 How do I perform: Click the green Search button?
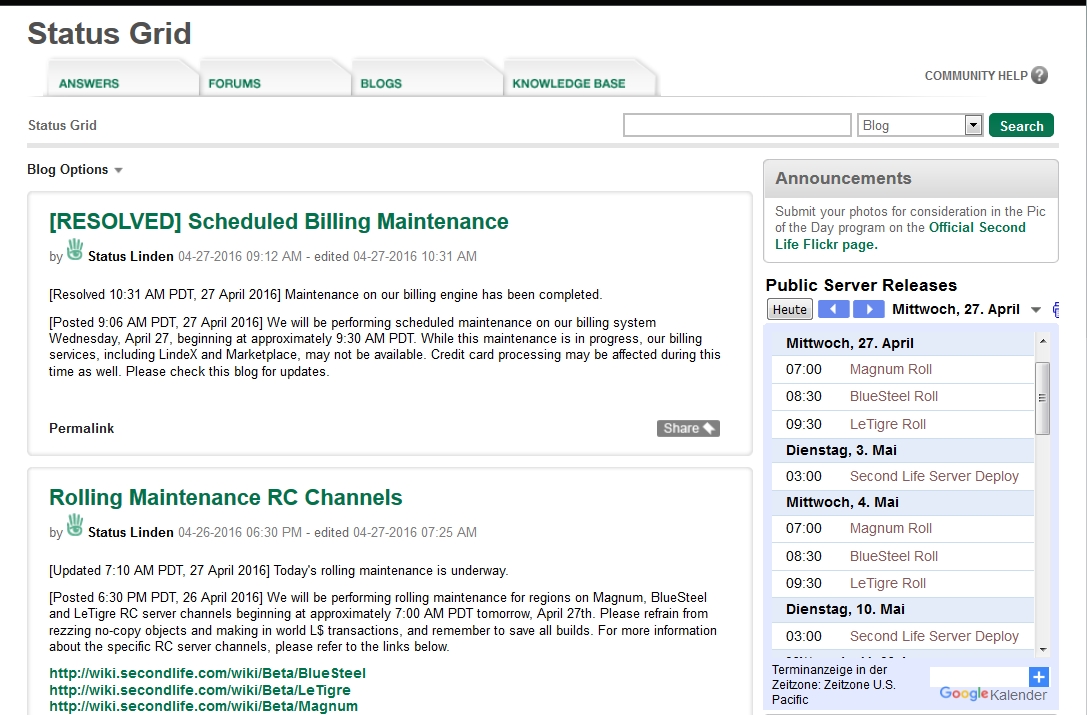click(x=1021, y=126)
